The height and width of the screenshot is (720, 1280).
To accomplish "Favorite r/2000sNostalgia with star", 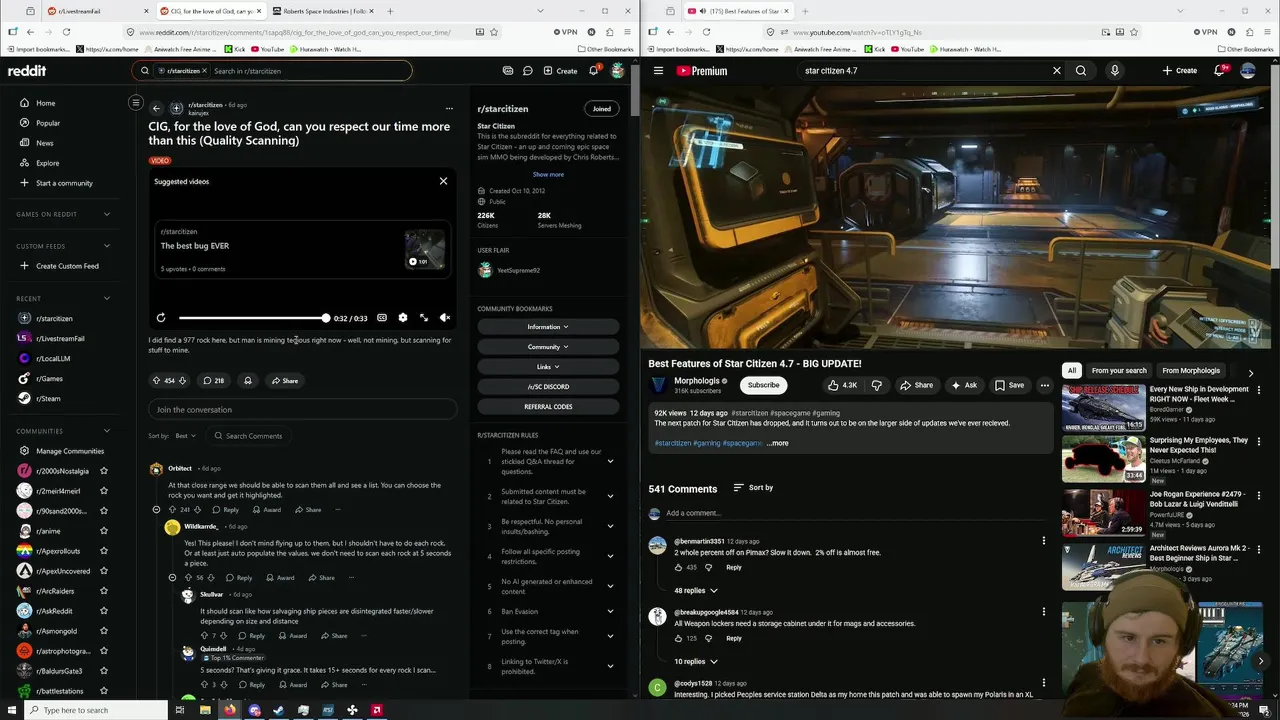I will [x=104, y=471].
